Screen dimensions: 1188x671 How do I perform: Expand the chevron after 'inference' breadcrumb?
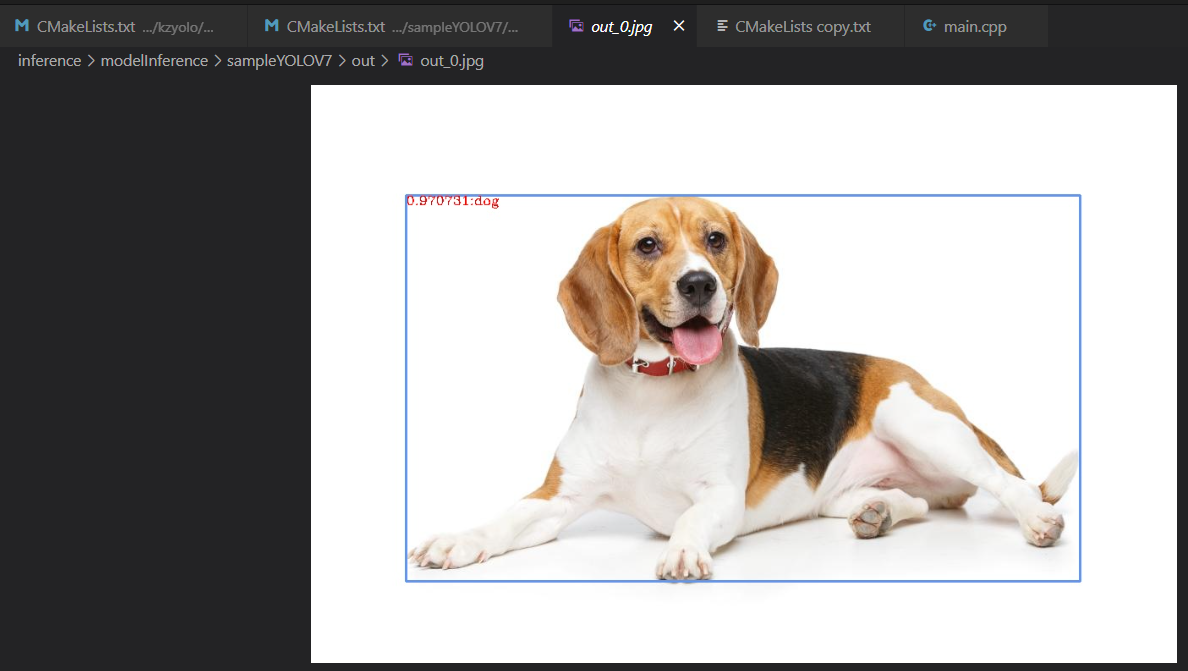91,61
